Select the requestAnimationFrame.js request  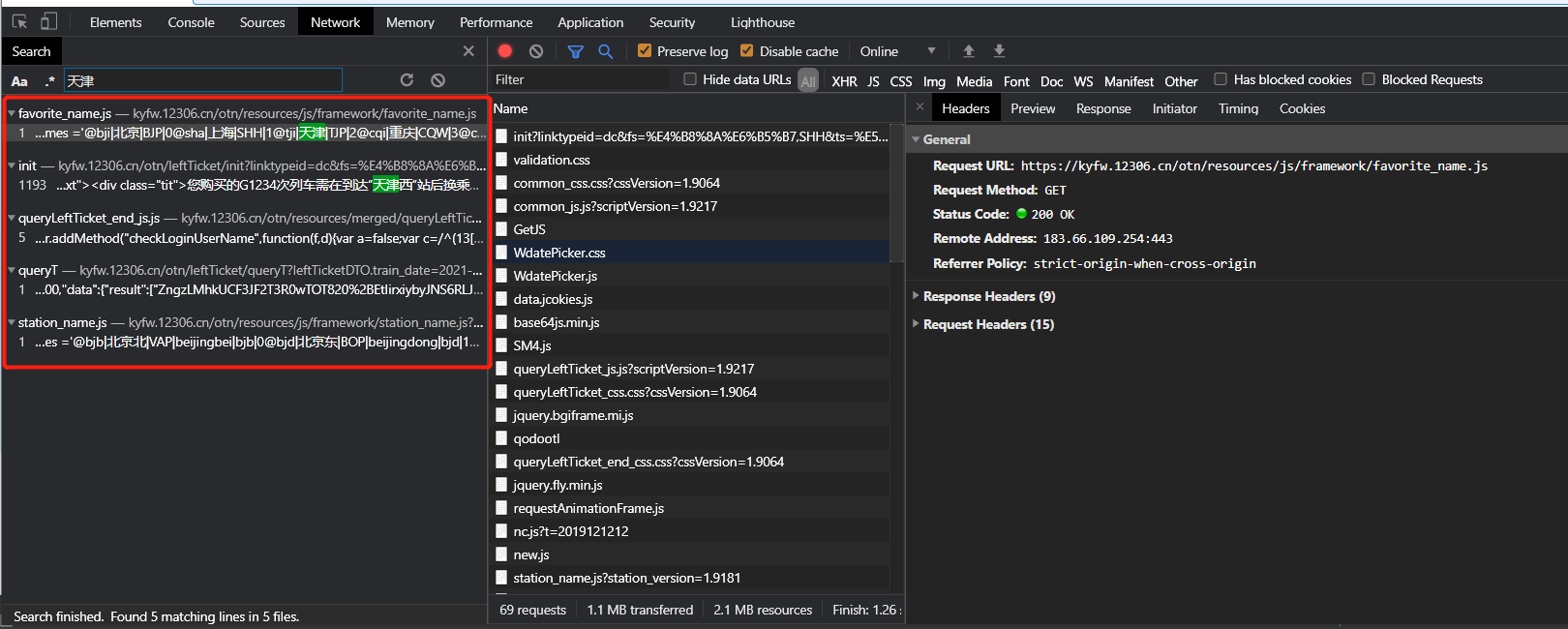[691, 508]
